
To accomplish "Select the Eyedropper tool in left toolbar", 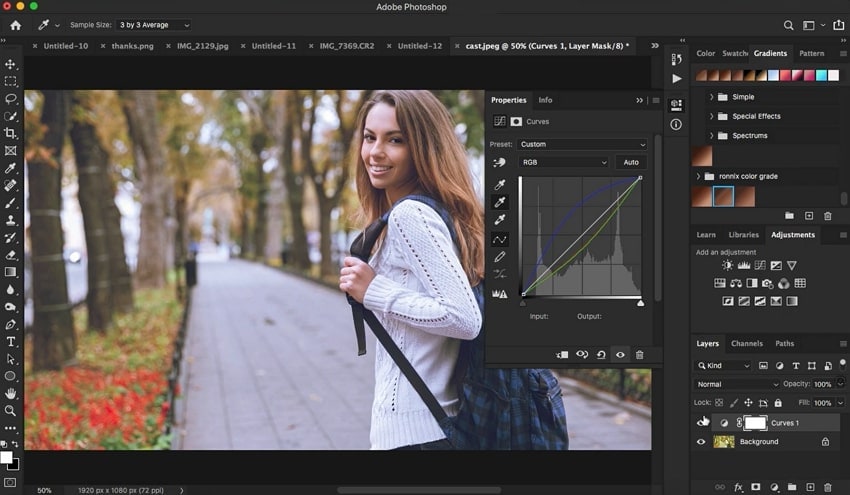I will pyautogui.click(x=10, y=168).
